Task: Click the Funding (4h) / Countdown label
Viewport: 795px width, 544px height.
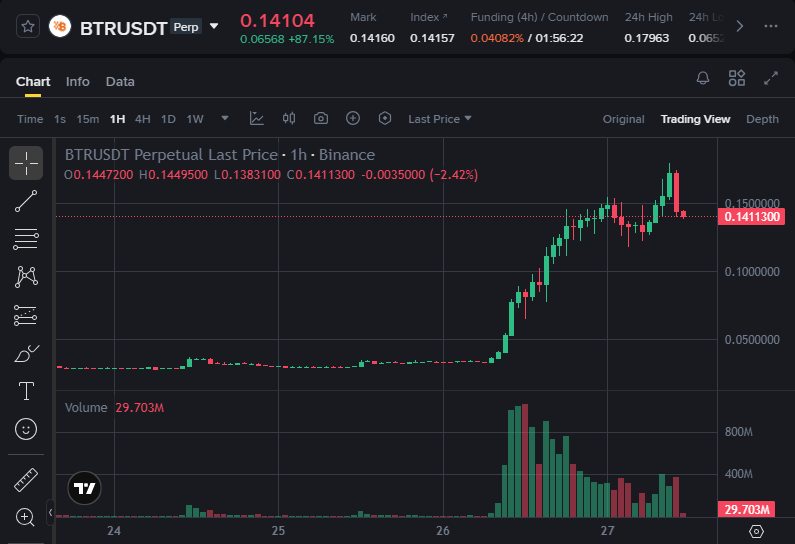Action: coord(539,17)
